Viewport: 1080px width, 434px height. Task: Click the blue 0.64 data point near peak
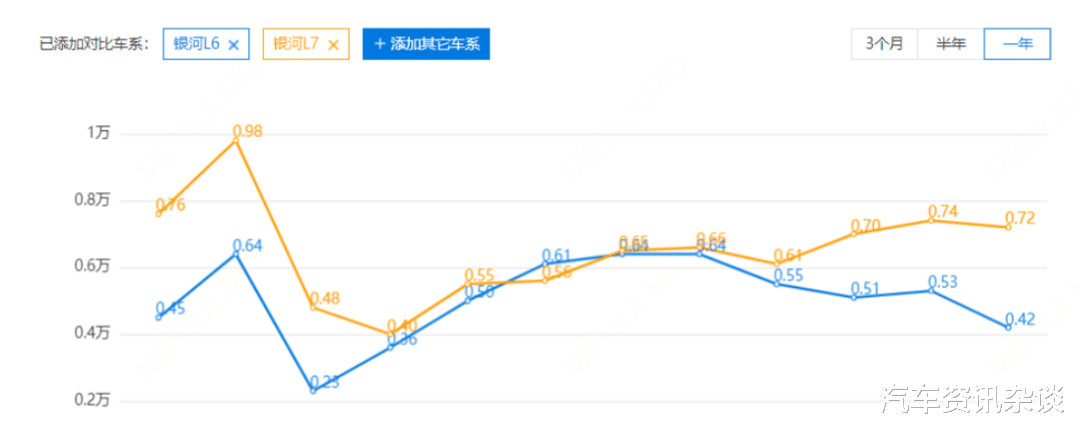(236, 254)
